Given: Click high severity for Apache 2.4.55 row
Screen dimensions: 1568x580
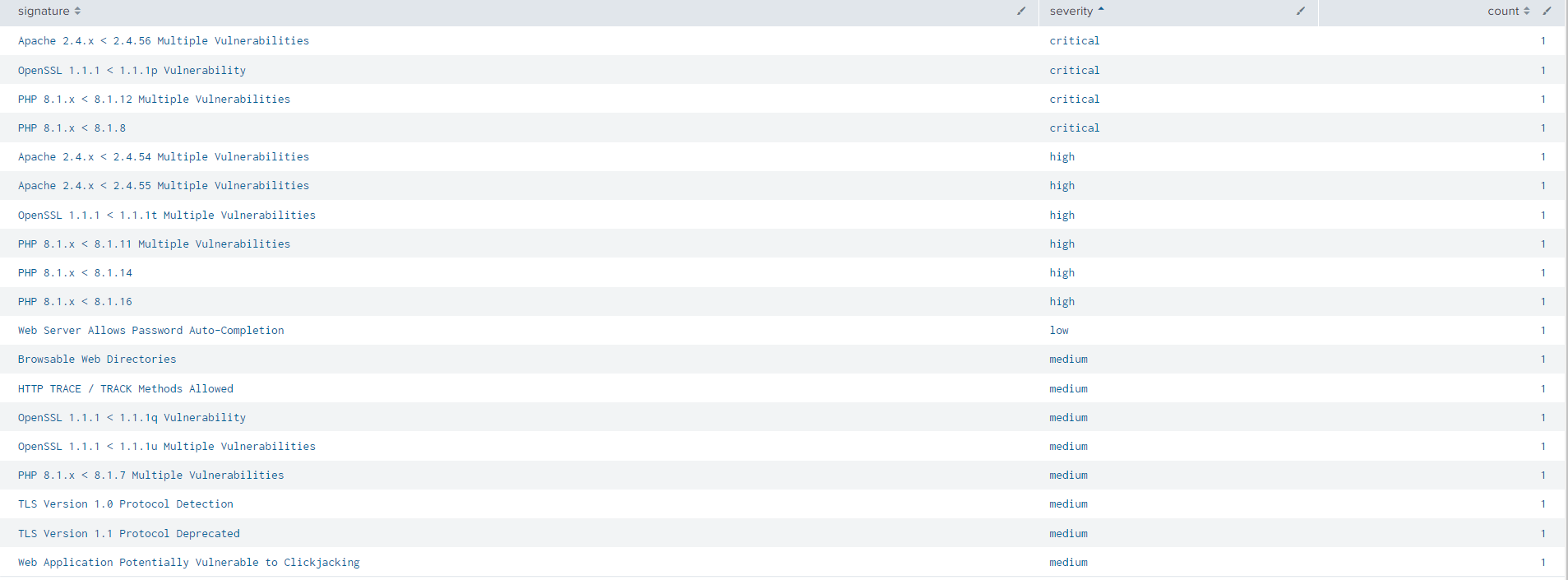Looking at the screenshot, I should pos(1062,185).
